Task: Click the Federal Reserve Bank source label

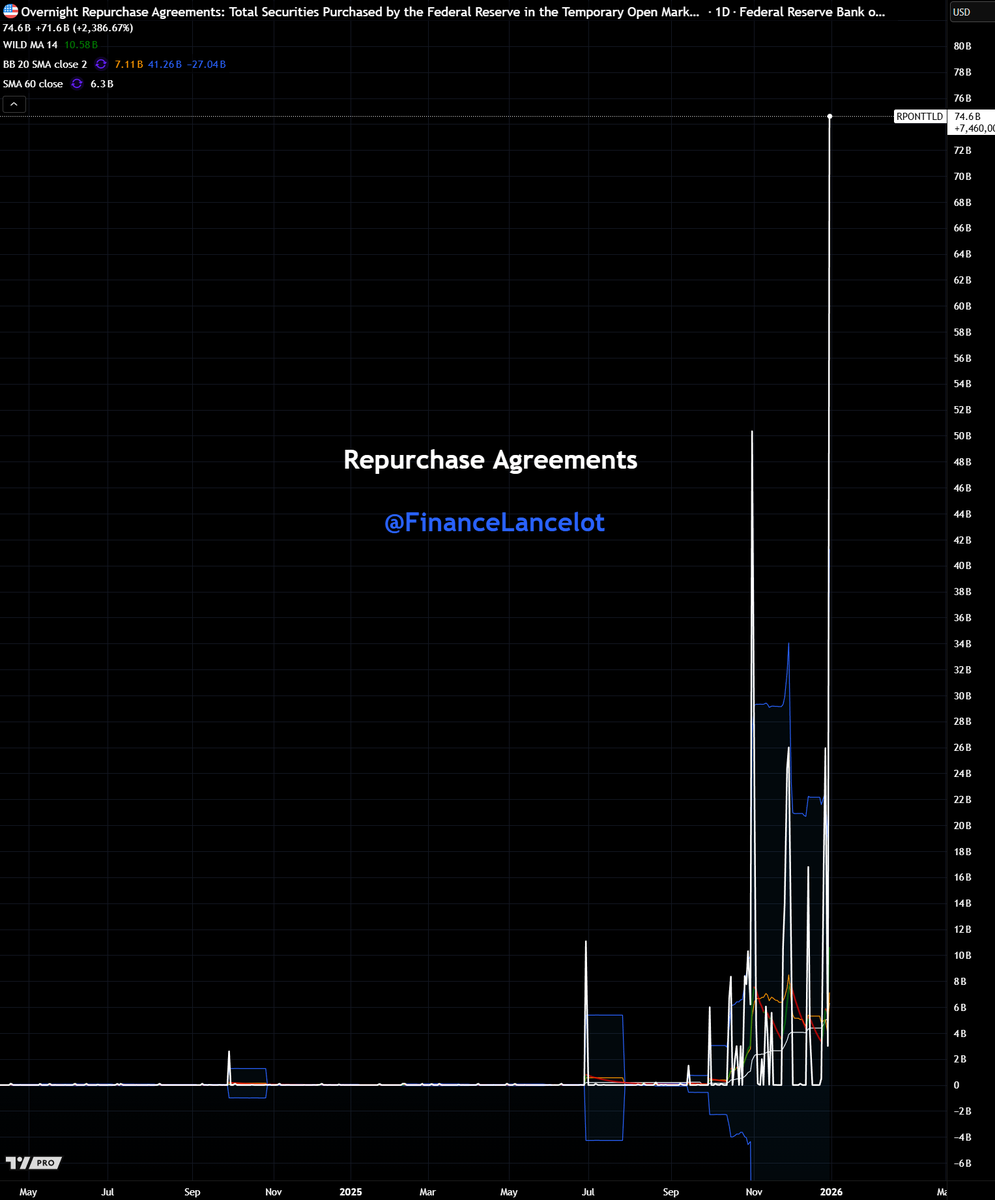Action: (813, 12)
